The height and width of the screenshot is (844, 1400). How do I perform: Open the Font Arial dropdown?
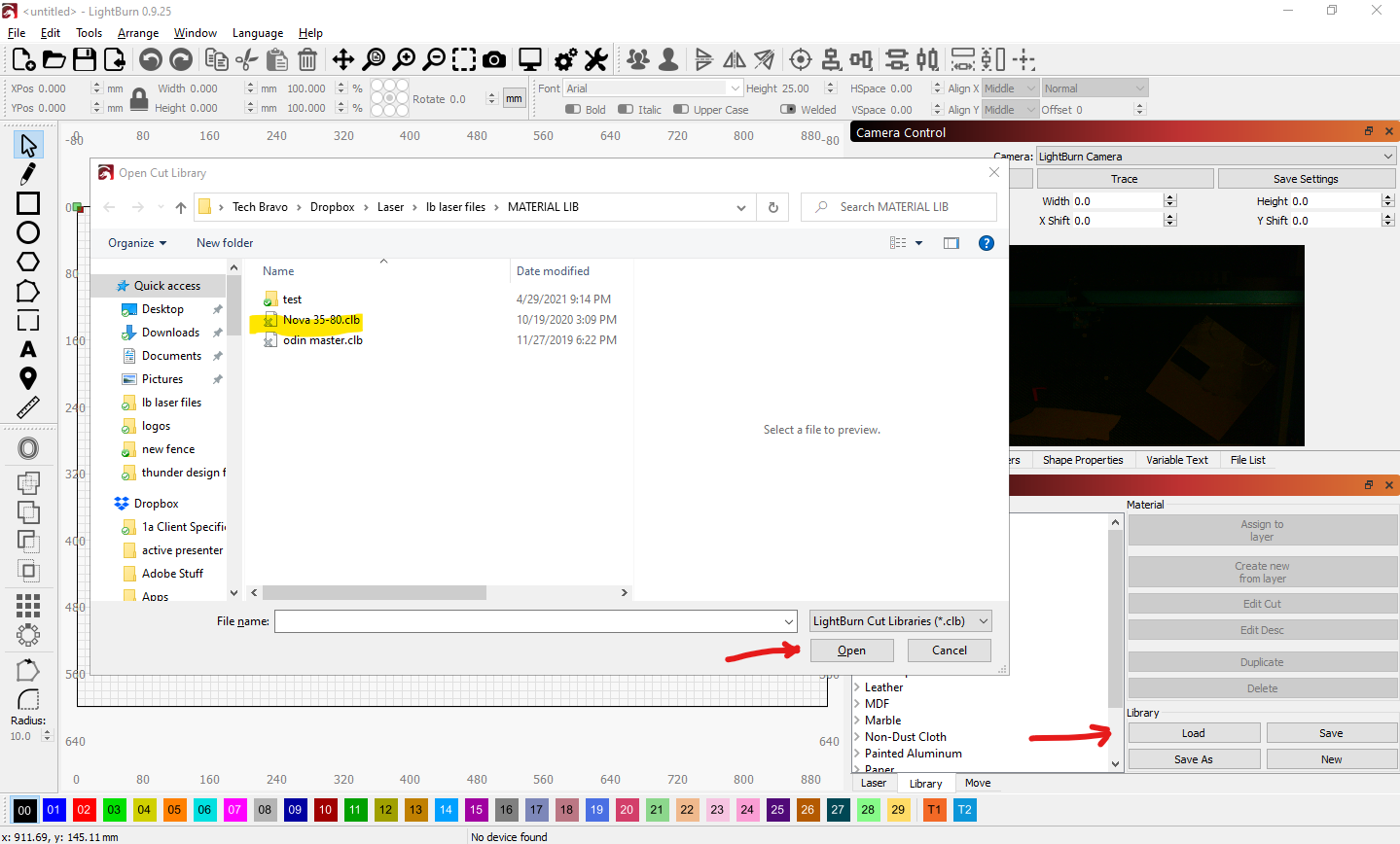coord(654,88)
